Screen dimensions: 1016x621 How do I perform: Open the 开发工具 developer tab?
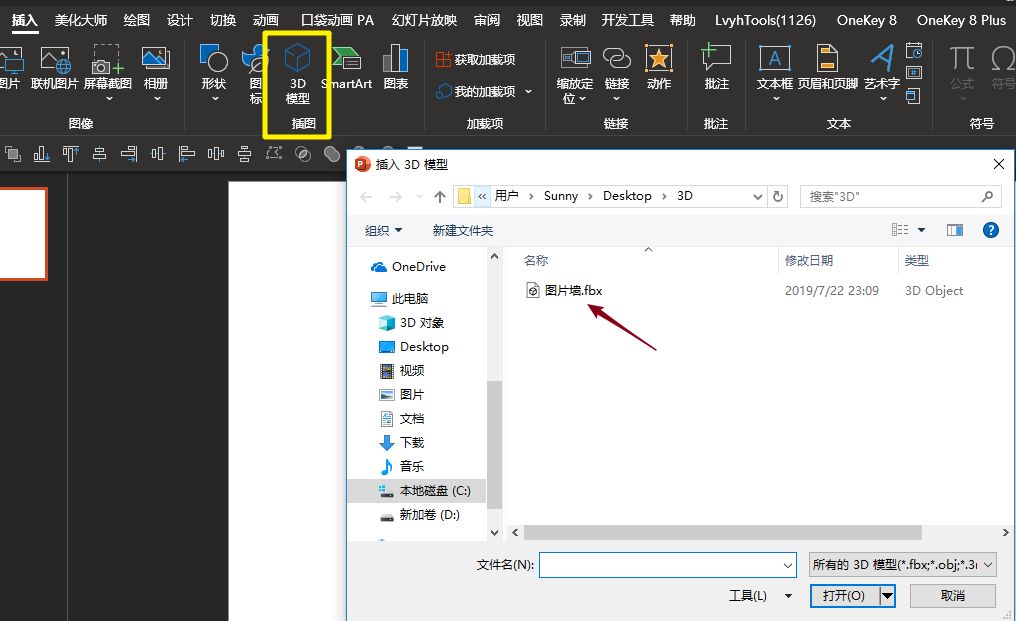[x=627, y=21]
